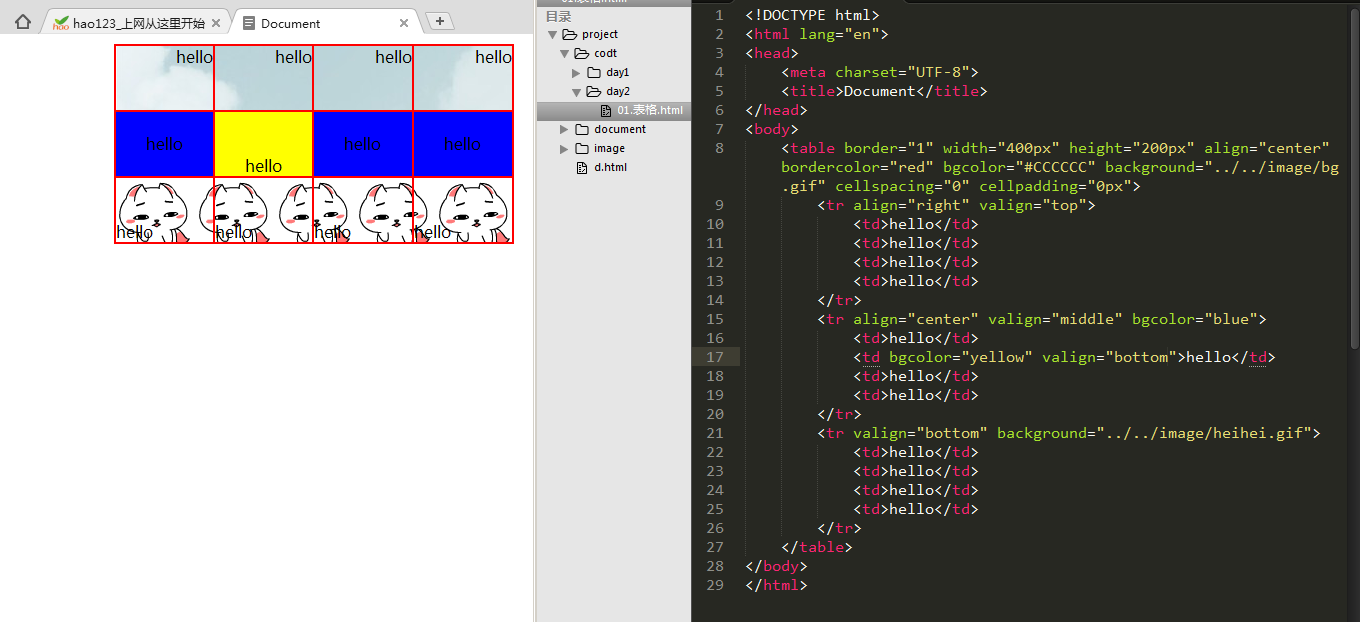The image size is (1360, 622).
Task: Expand the day1 folder arrow
Action: click(576, 72)
